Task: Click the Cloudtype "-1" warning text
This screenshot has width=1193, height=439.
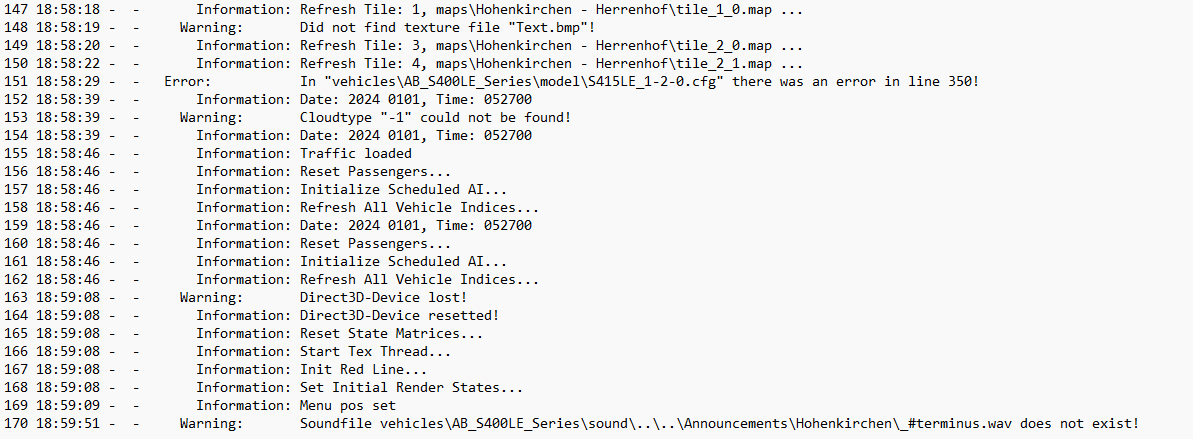Action: click(435, 117)
